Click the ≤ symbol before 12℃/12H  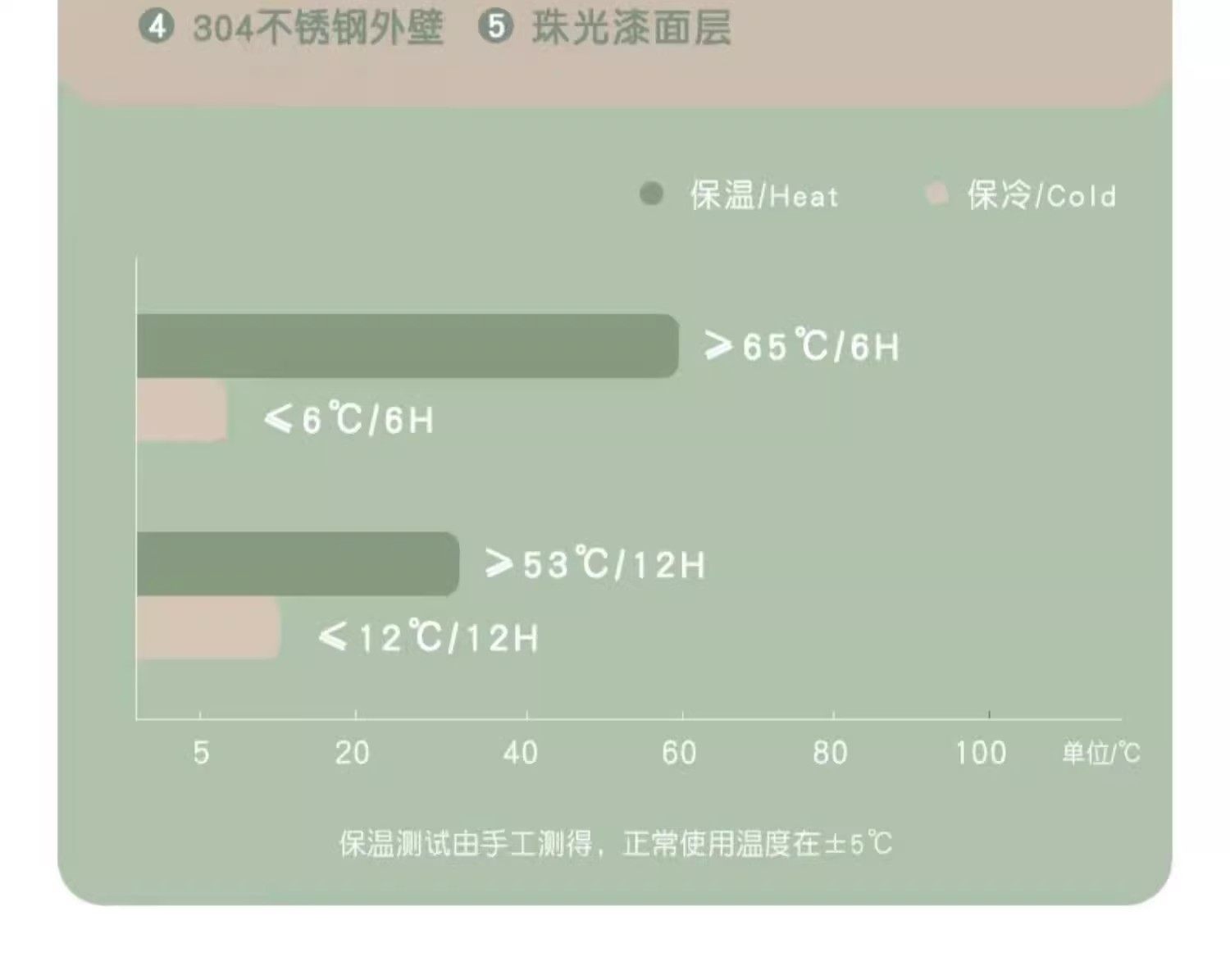pos(332,636)
